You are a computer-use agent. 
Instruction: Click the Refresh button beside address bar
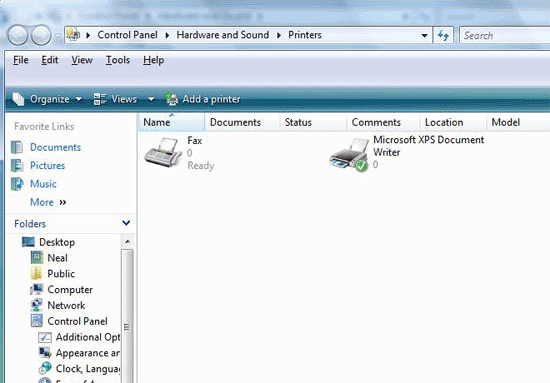click(443, 35)
